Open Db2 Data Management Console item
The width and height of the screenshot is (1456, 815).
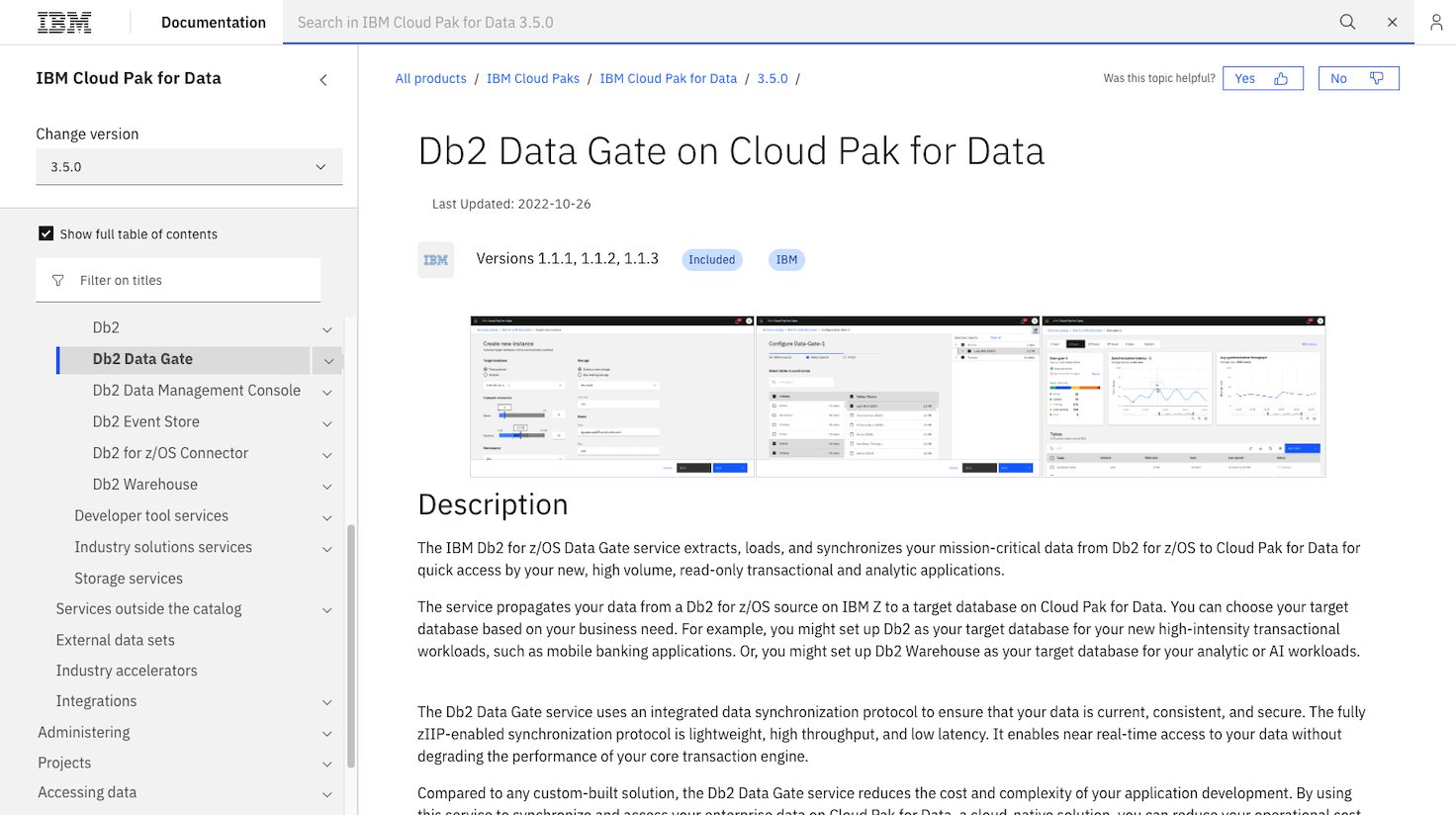pyautogui.click(x=197, y=391)
